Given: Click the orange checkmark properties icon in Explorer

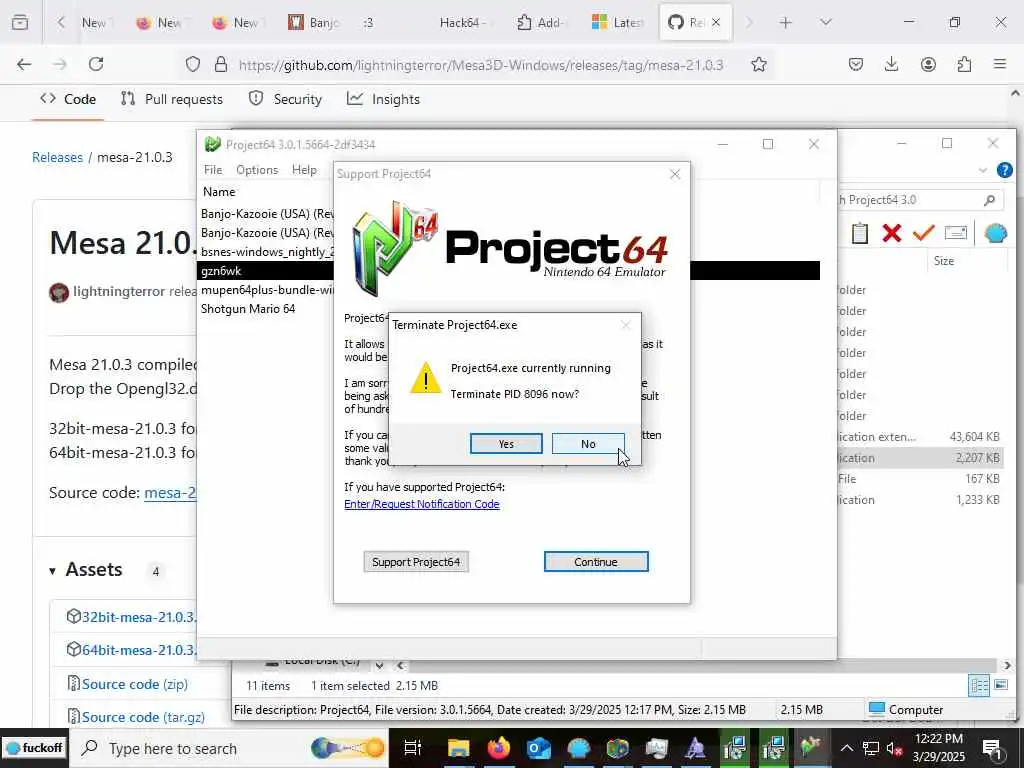Looking at the screenshot, I should click(923, 232).
